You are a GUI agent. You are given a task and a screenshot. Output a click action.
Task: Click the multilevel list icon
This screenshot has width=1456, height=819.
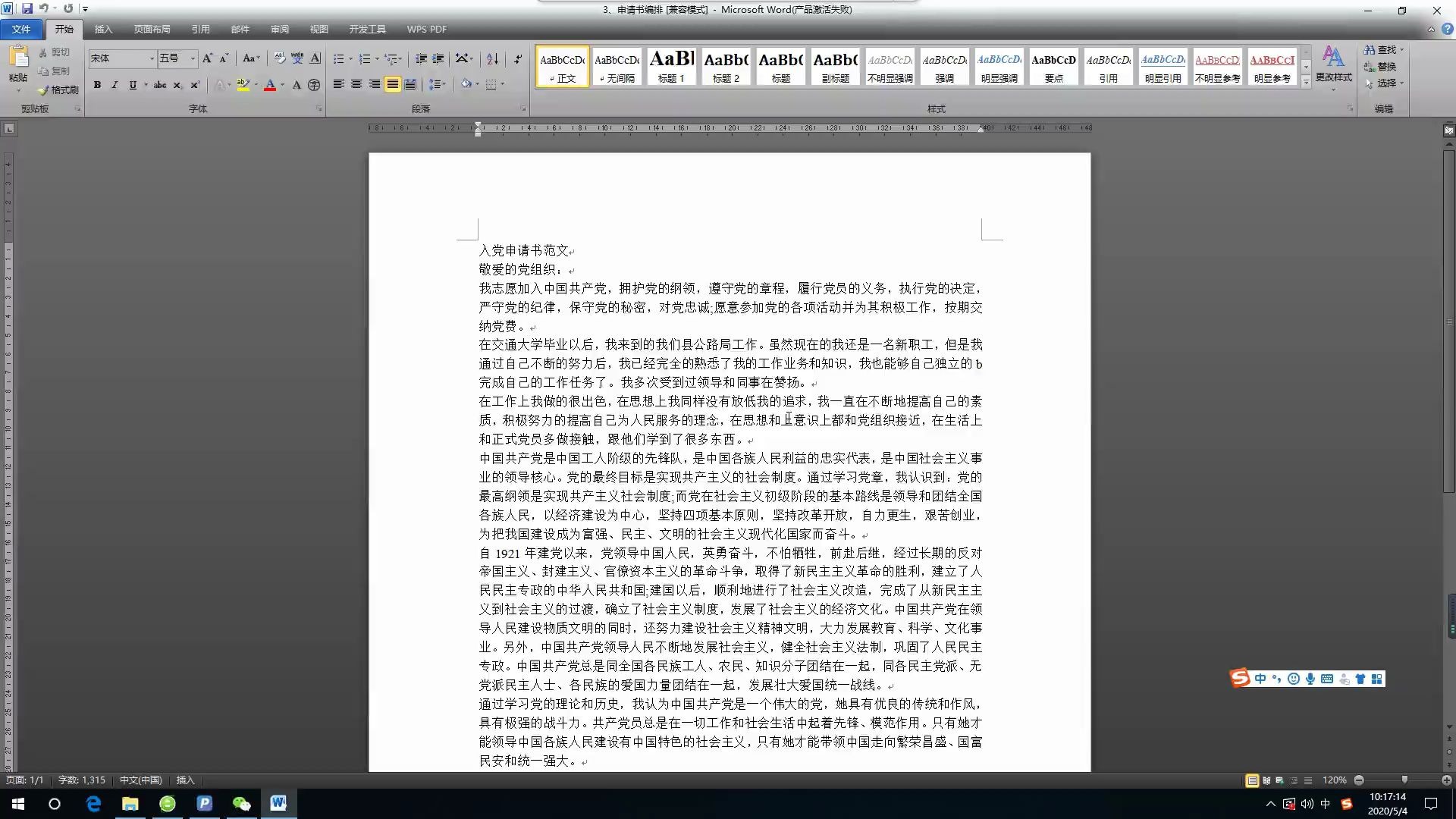[x=391, y=58]
